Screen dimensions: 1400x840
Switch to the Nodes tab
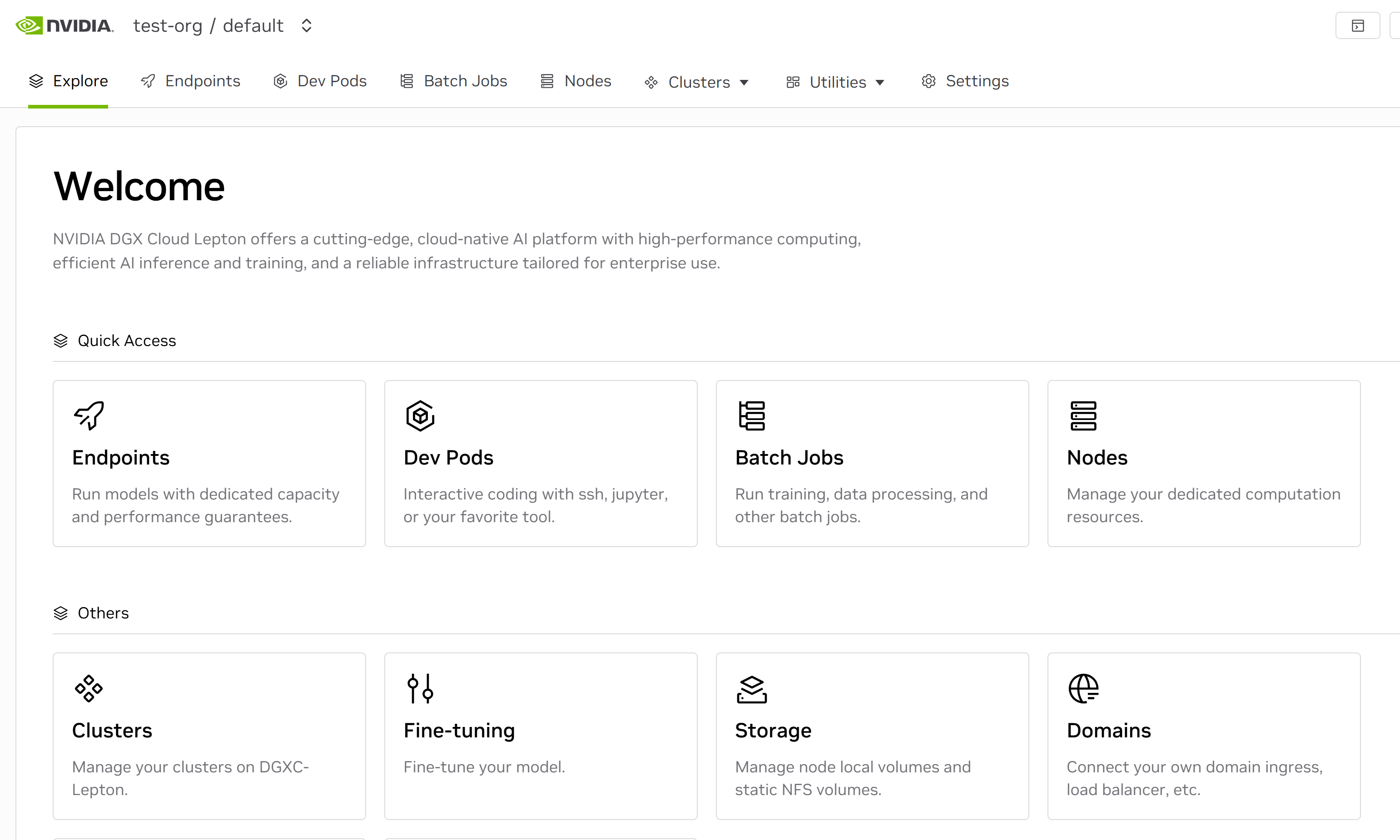tap(576, 81)
